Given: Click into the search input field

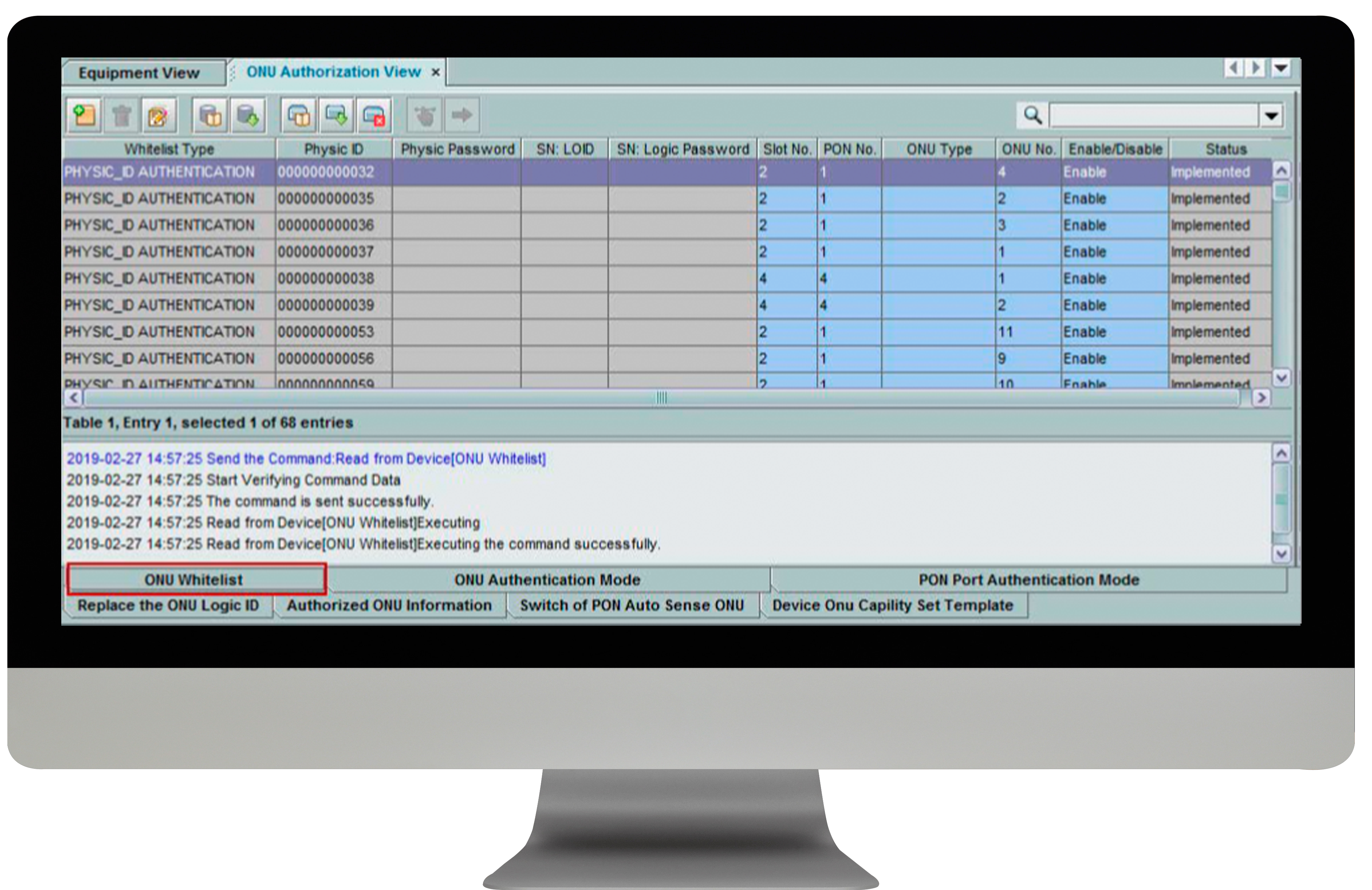Looking at the screenshot, I should click(1153, 116).
